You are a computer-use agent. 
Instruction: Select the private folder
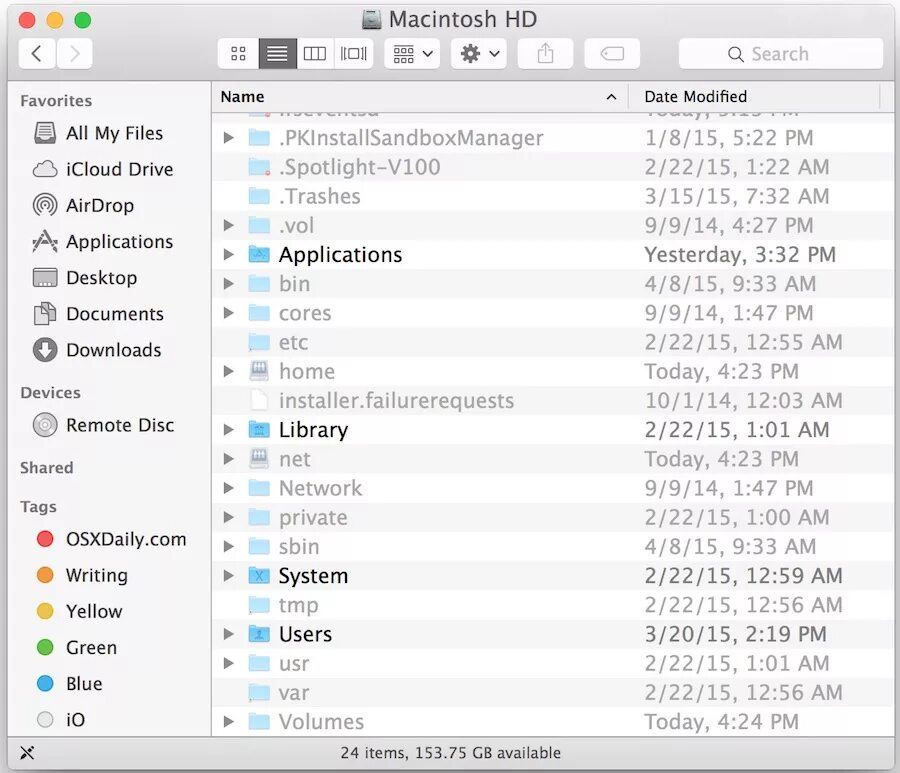(552, 518)
